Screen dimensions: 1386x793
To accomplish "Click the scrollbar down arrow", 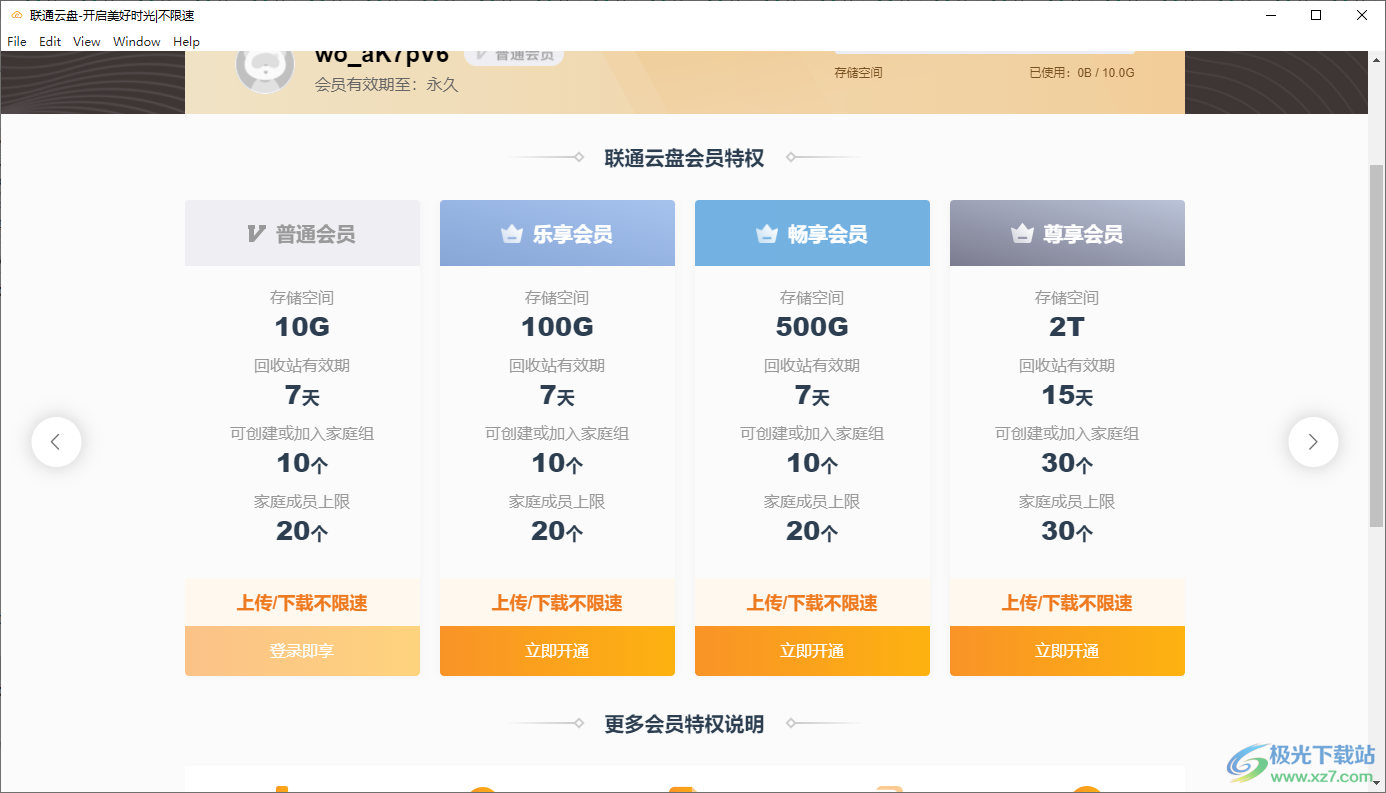I will (1376, 783).
